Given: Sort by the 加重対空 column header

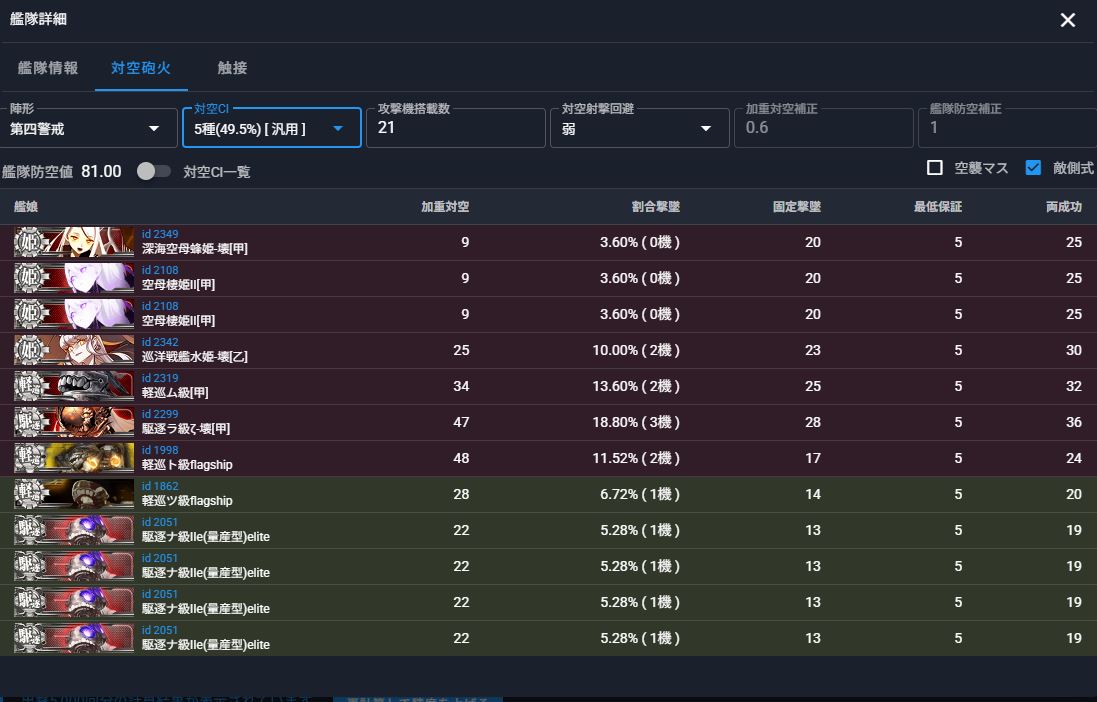Looking at the screenshot, I should 445,207.
